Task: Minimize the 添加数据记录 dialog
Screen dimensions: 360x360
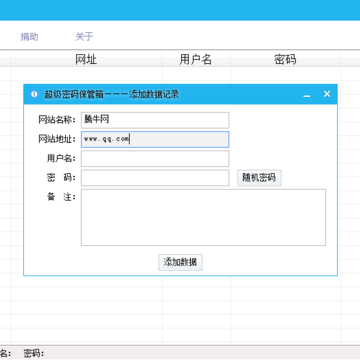Action: pyautogui.click(x=307, y=96)
